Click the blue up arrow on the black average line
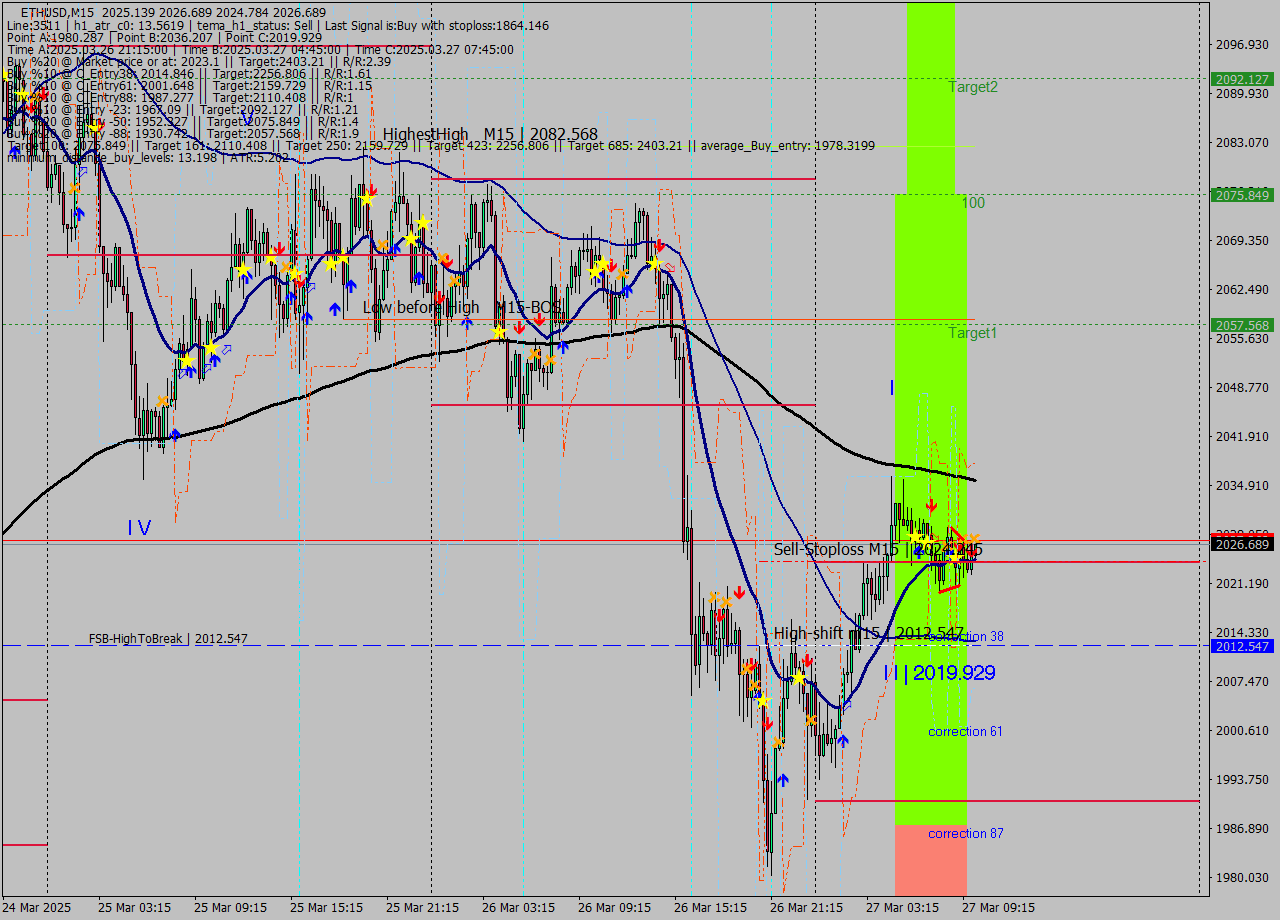1280x920 pixels. point(175,434)
